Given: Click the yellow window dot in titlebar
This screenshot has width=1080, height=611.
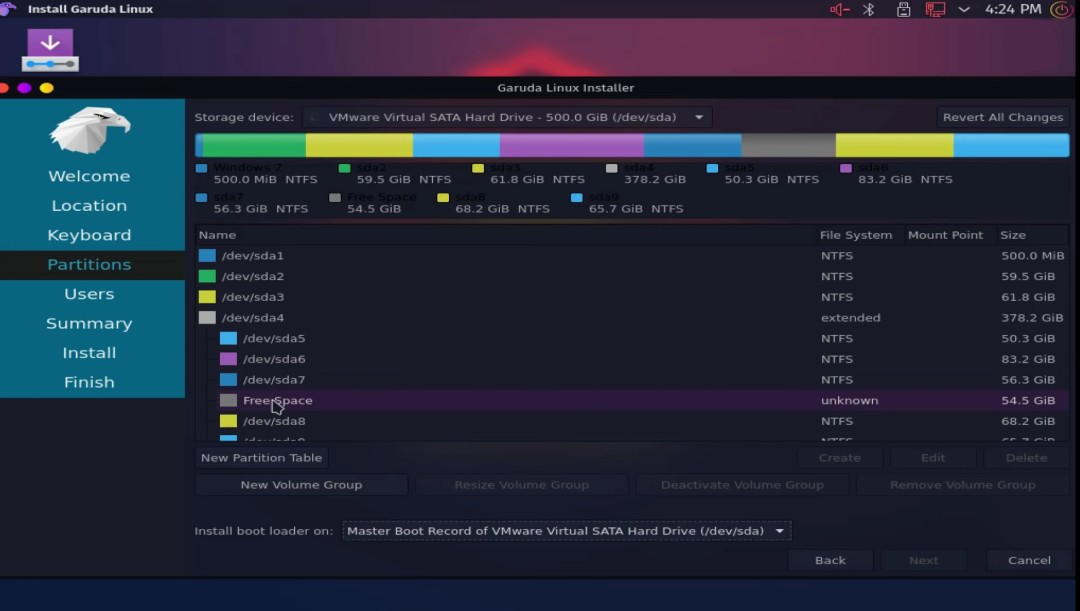Looking at the screenshot, I should [x=46, y=88].
